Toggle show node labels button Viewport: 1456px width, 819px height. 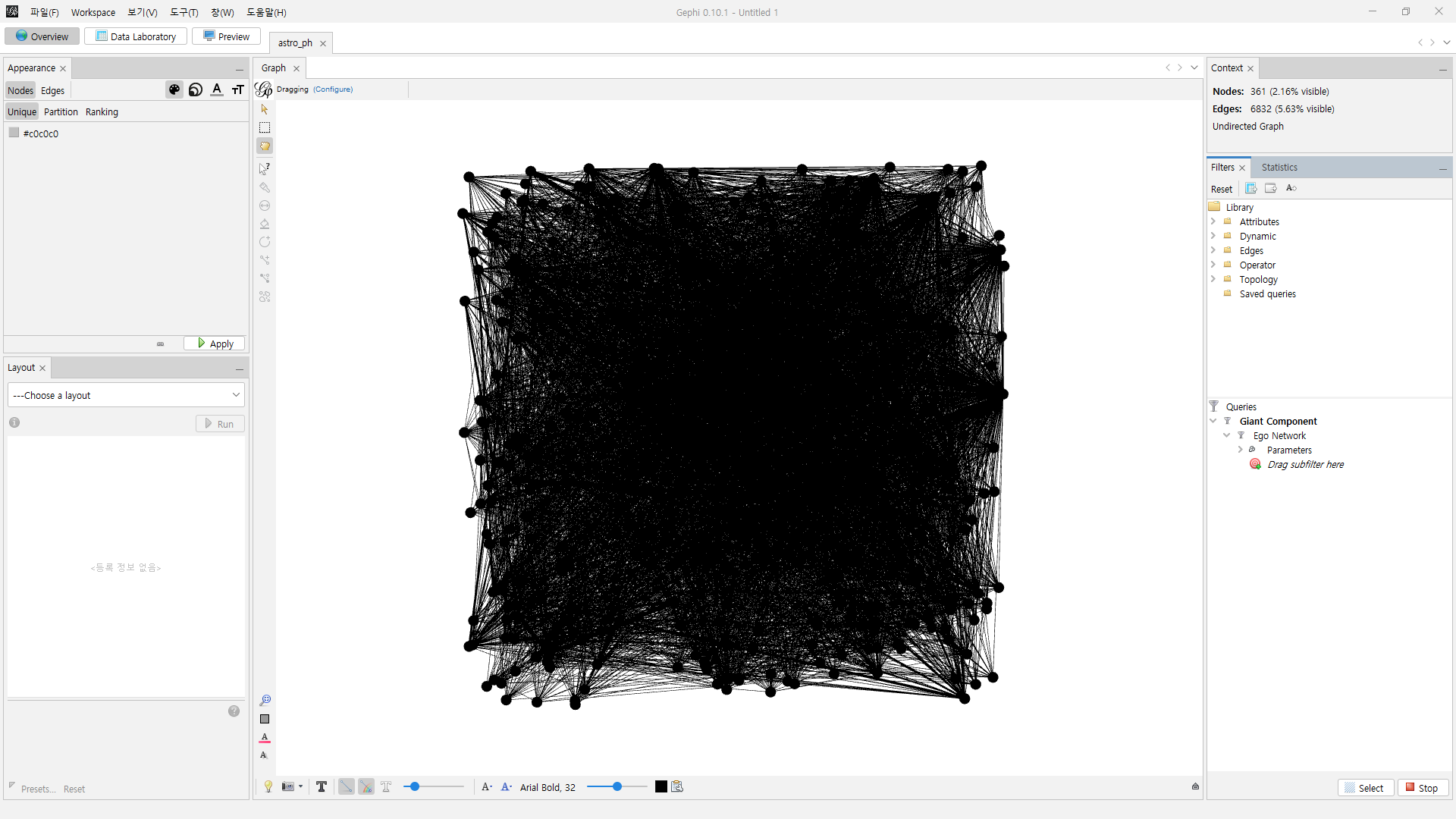point(322,786)
